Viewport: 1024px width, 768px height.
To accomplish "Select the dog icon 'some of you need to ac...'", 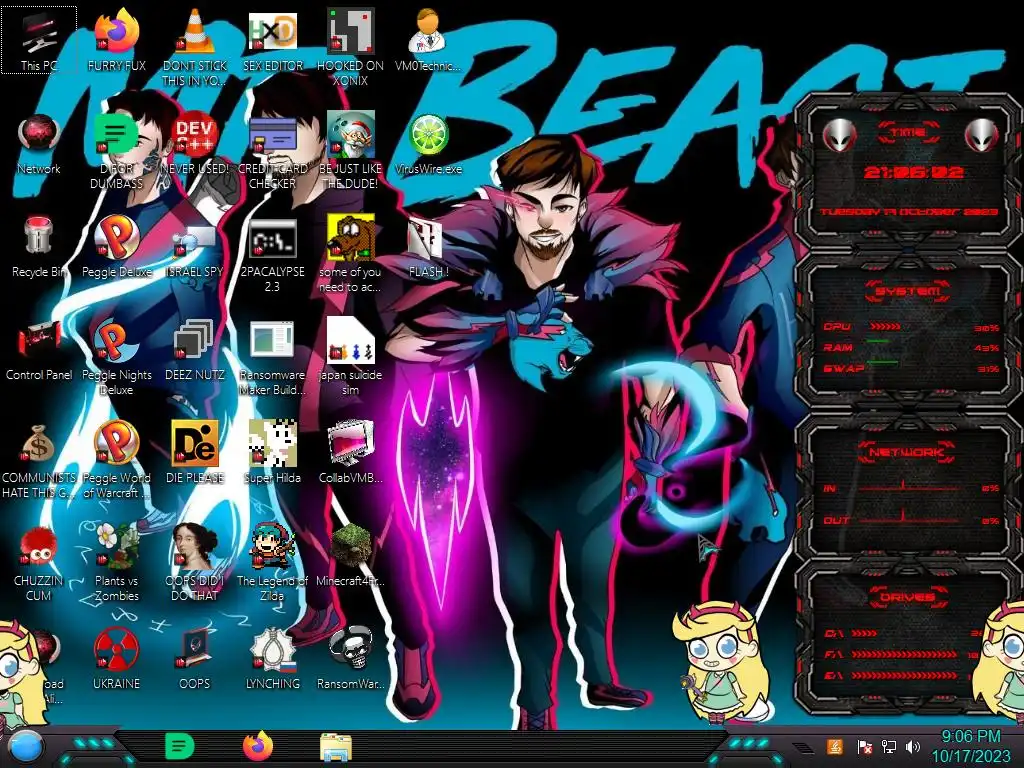I will pyautogui.click(x=351, y=254).
